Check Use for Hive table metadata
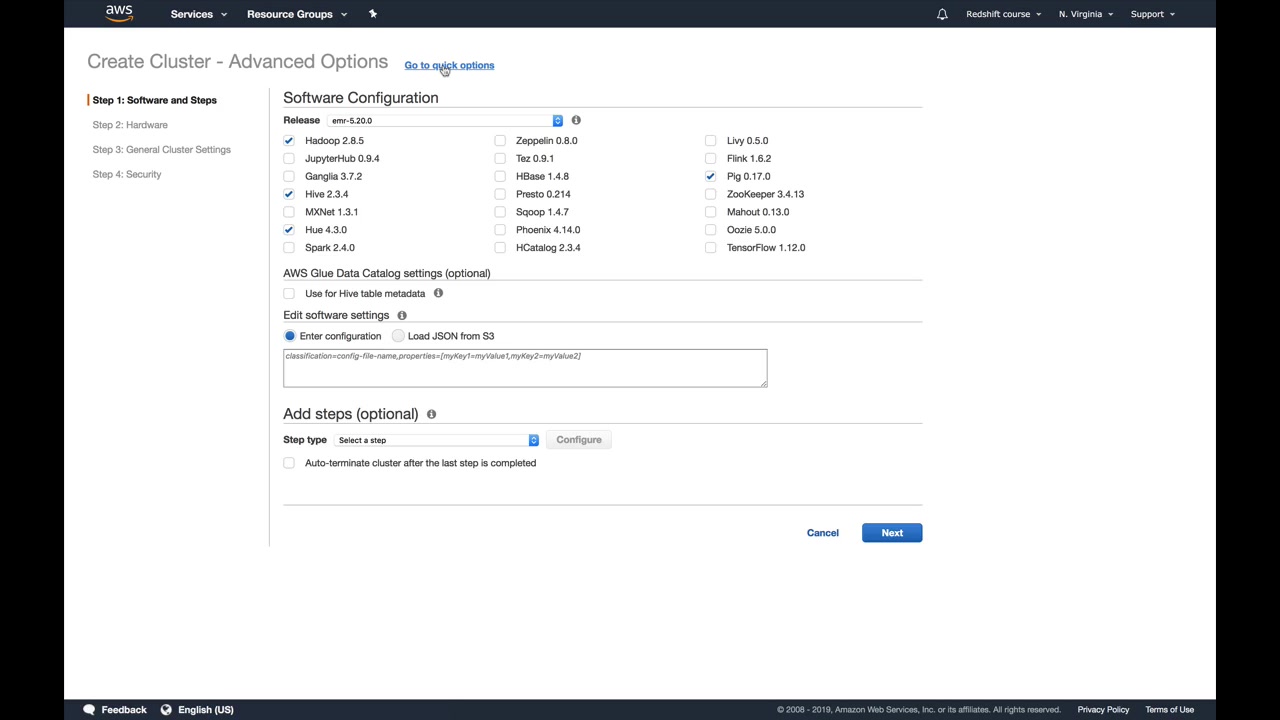This screenshot has height=720, width=1280. tap(289, 294)
